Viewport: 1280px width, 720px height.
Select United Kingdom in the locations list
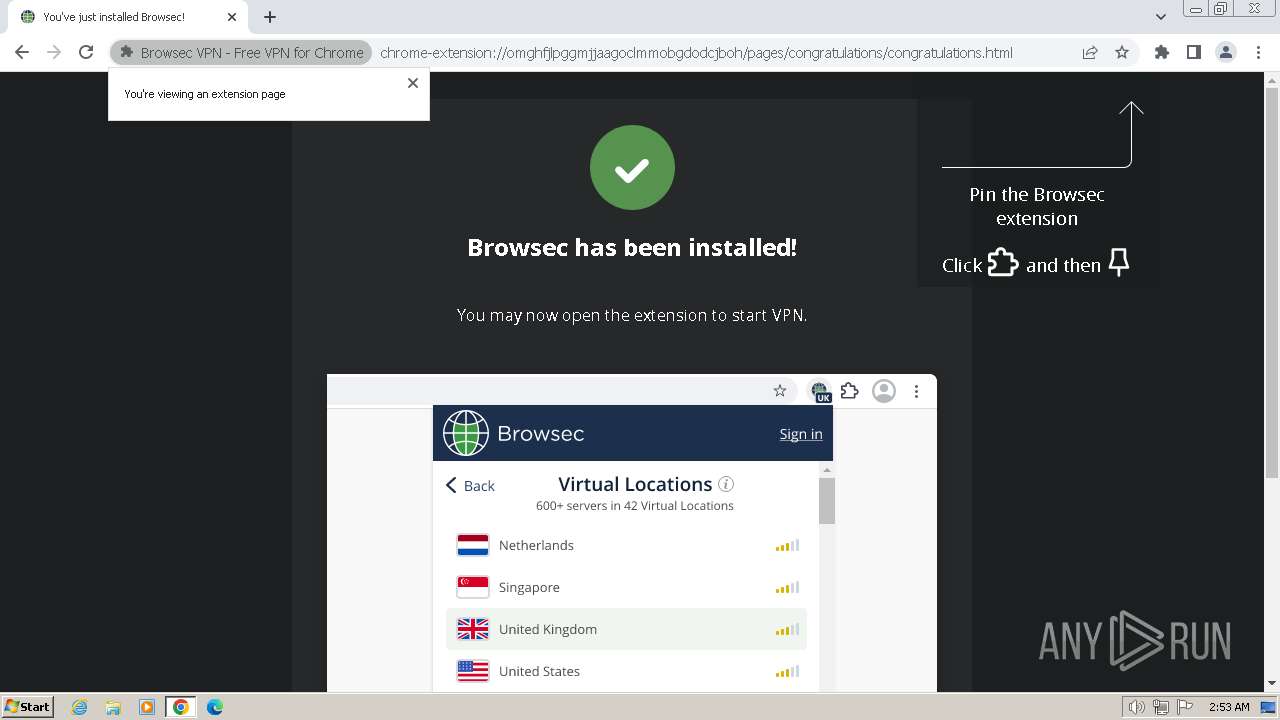coord(626,629)
